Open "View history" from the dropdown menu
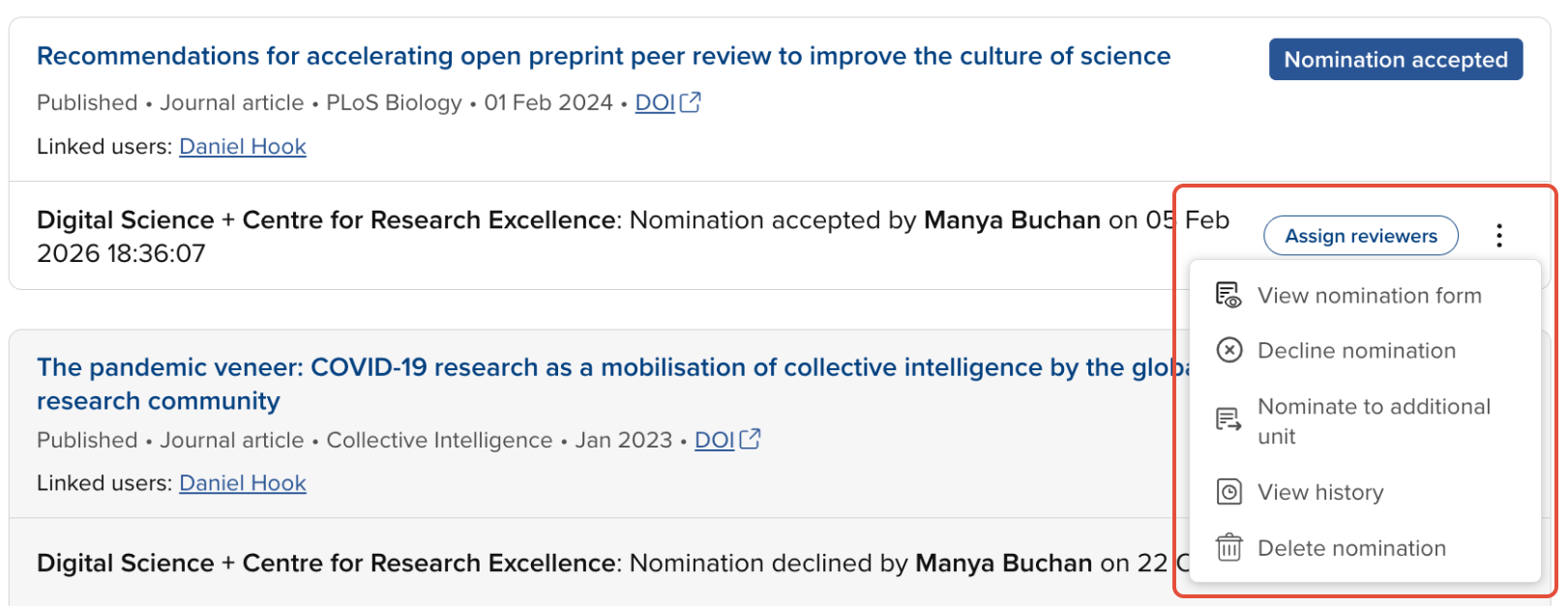 (1320, 493)
